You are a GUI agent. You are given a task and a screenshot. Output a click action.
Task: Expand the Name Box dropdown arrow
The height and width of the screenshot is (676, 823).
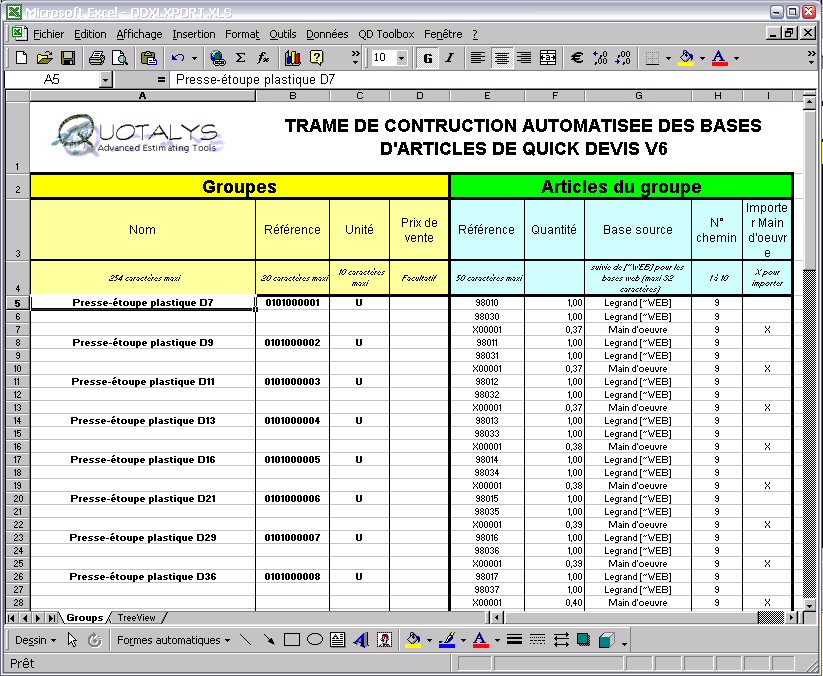[x=105, y=79]
